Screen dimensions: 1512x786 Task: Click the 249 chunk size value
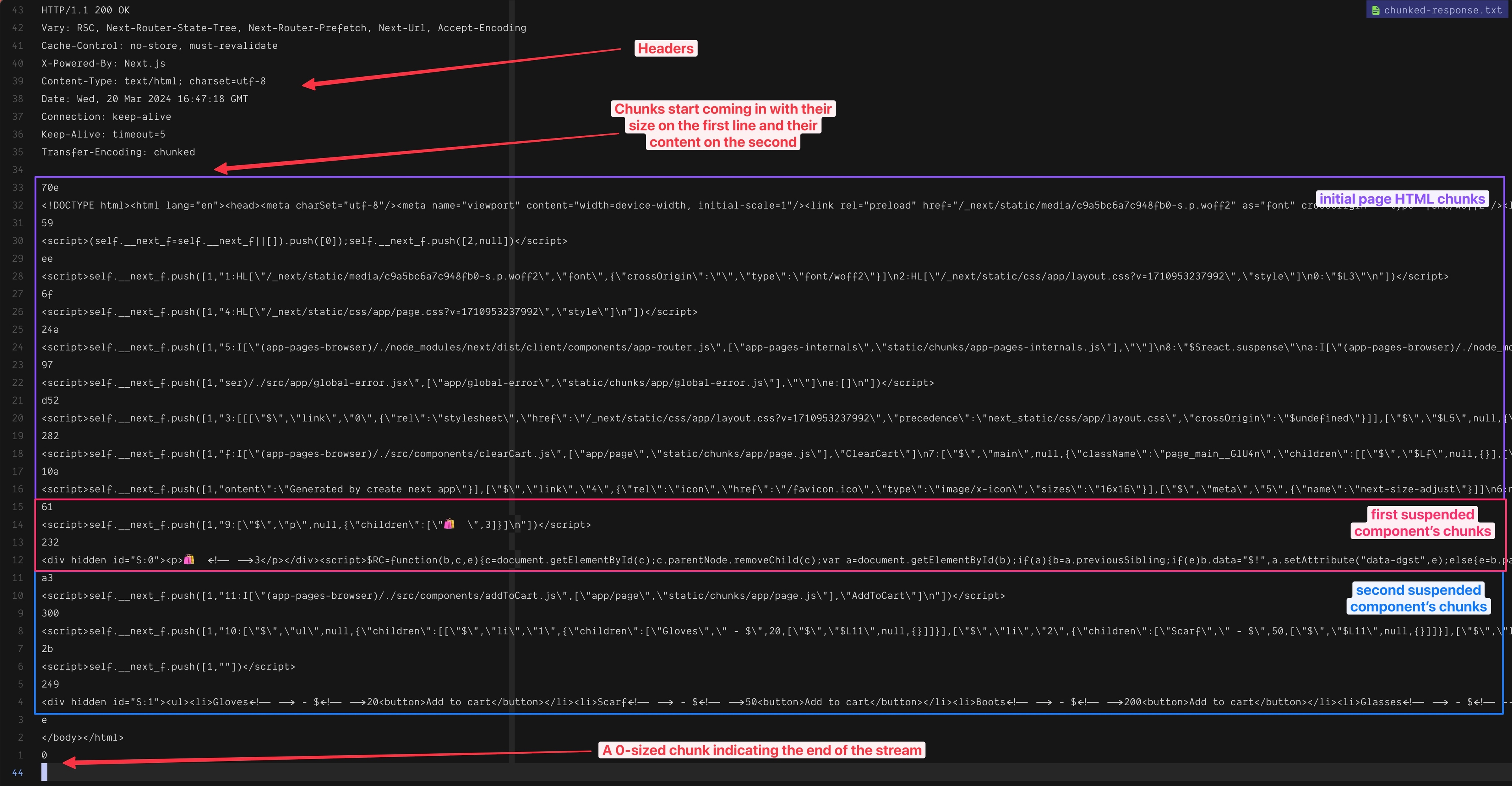(50, 684)
